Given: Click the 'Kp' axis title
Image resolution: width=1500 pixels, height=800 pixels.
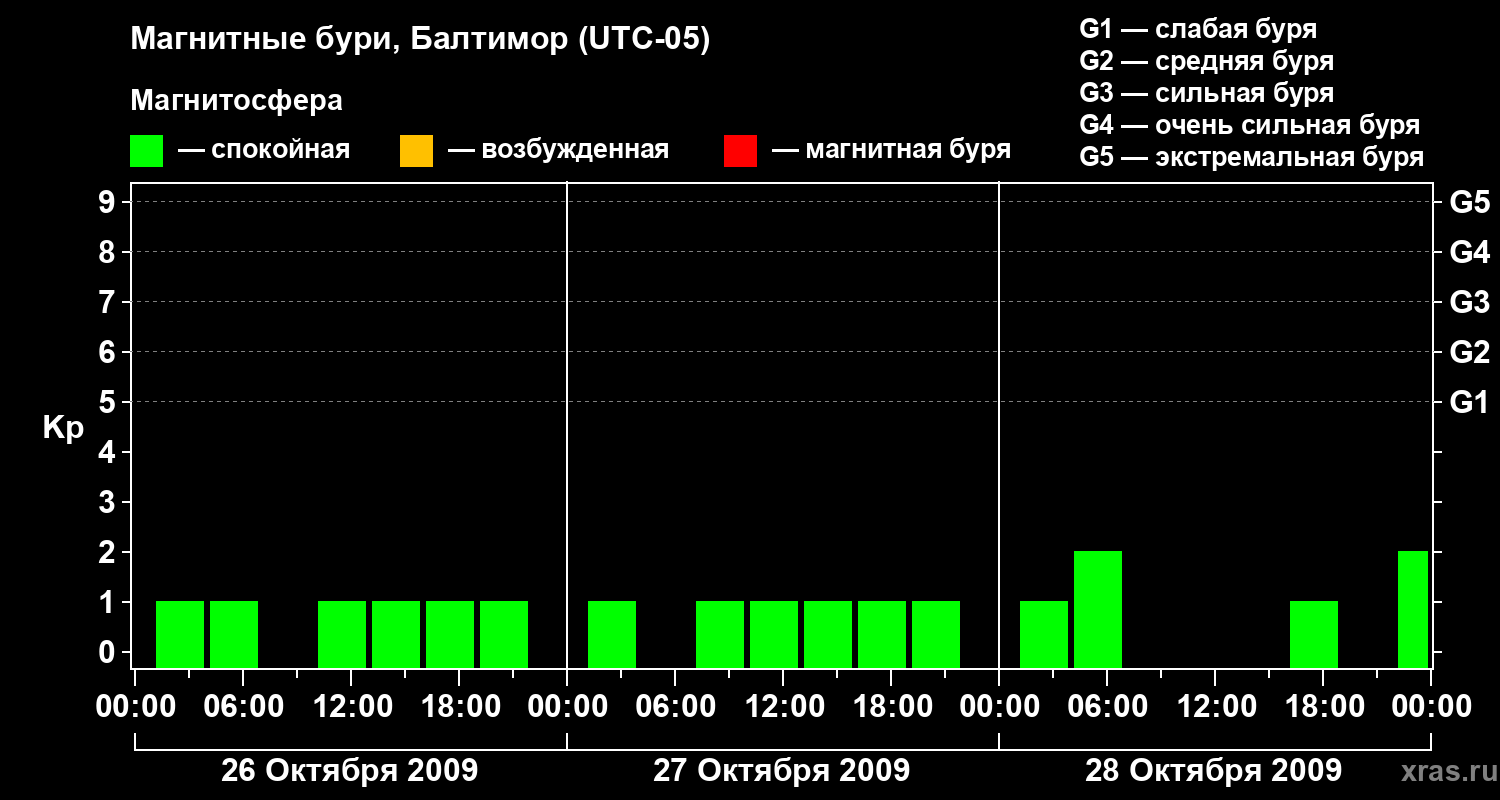Looking at the screenshot, I should [x=63, y=428].
